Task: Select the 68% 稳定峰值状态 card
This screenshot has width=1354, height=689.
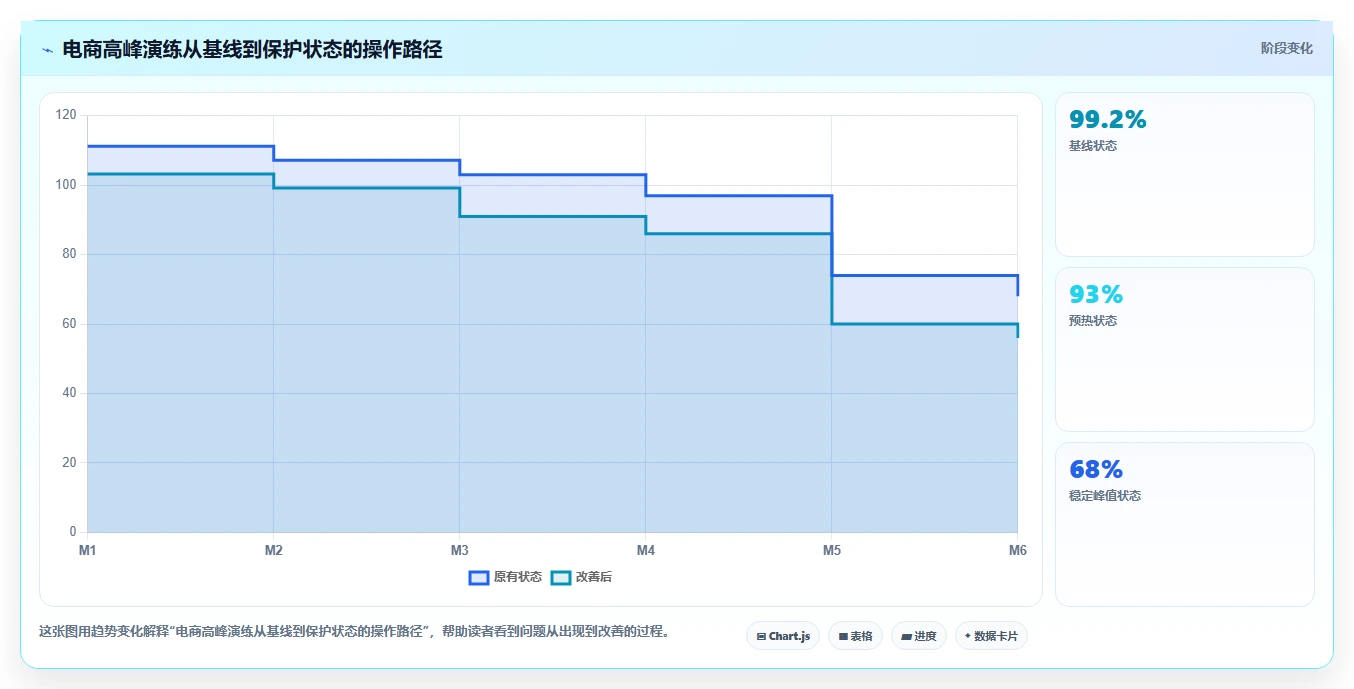Action: [1185, 524]
